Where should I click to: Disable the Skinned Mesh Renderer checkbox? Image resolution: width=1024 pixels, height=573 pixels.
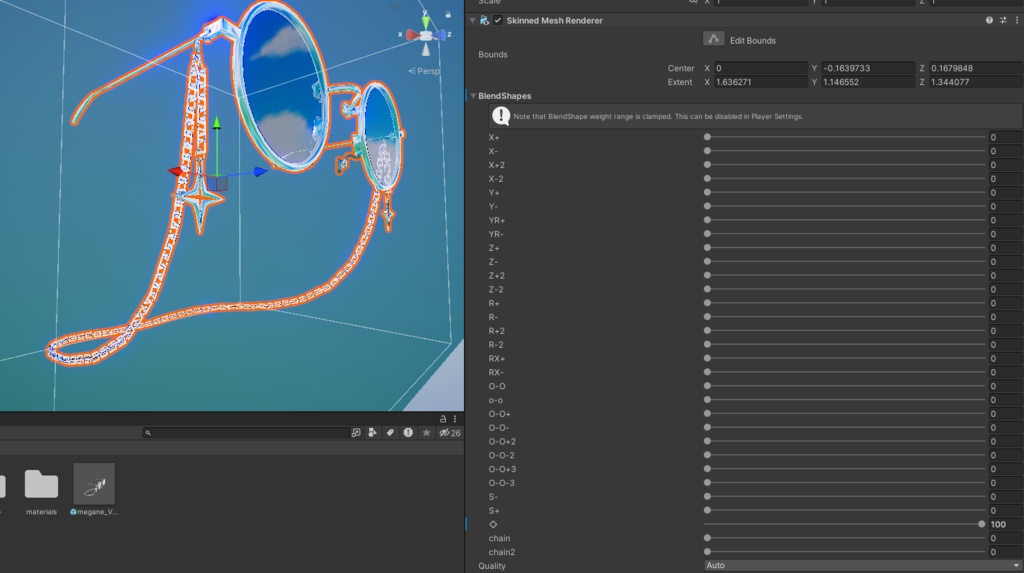(x=498, y=20)
